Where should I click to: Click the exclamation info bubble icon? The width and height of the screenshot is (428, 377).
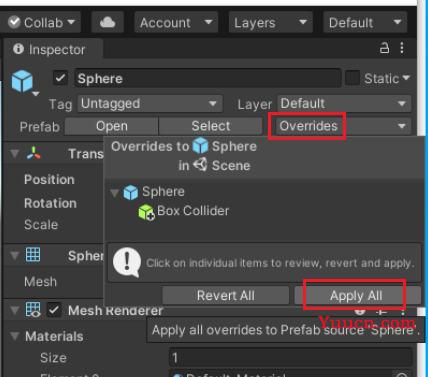[127, 262]
